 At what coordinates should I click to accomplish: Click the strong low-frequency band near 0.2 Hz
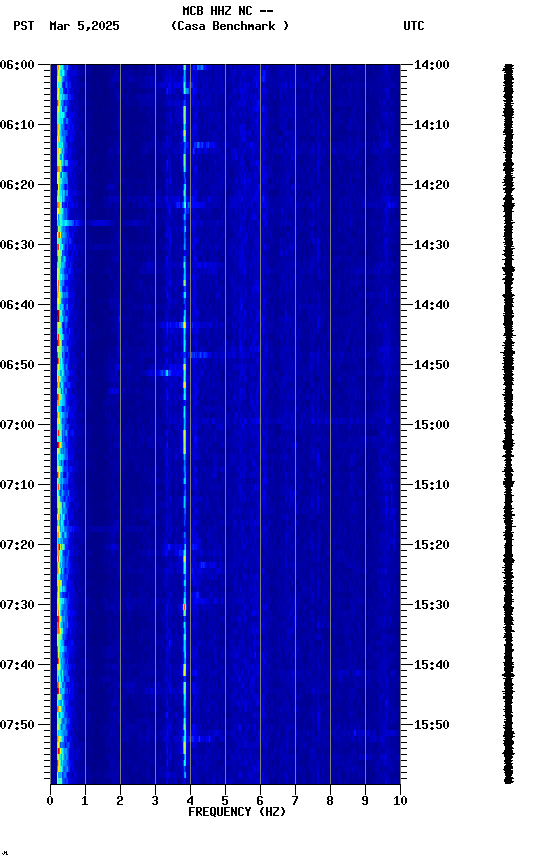tap(58, 424)
